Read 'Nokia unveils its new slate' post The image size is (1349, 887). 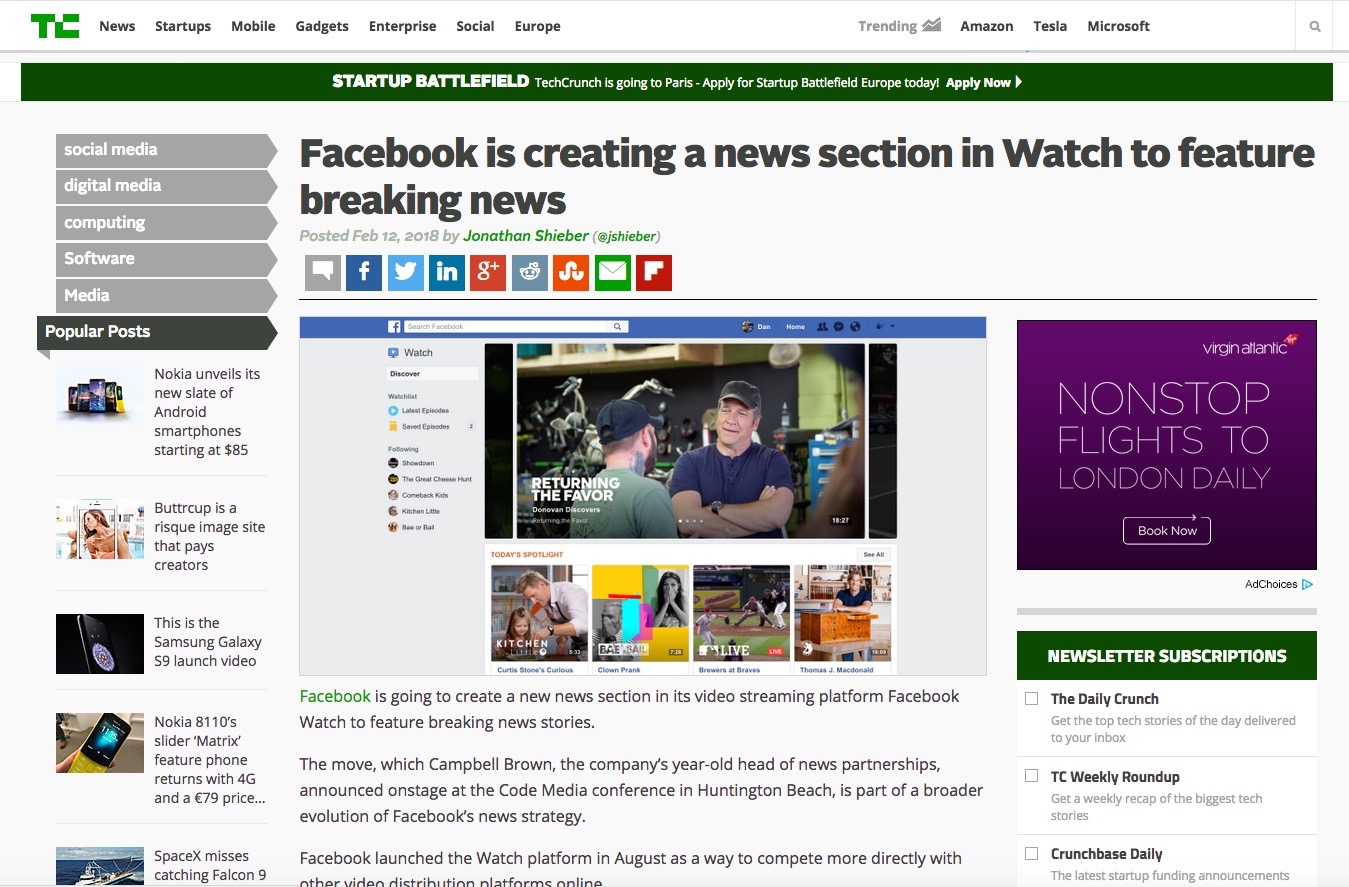click(207, 411)
